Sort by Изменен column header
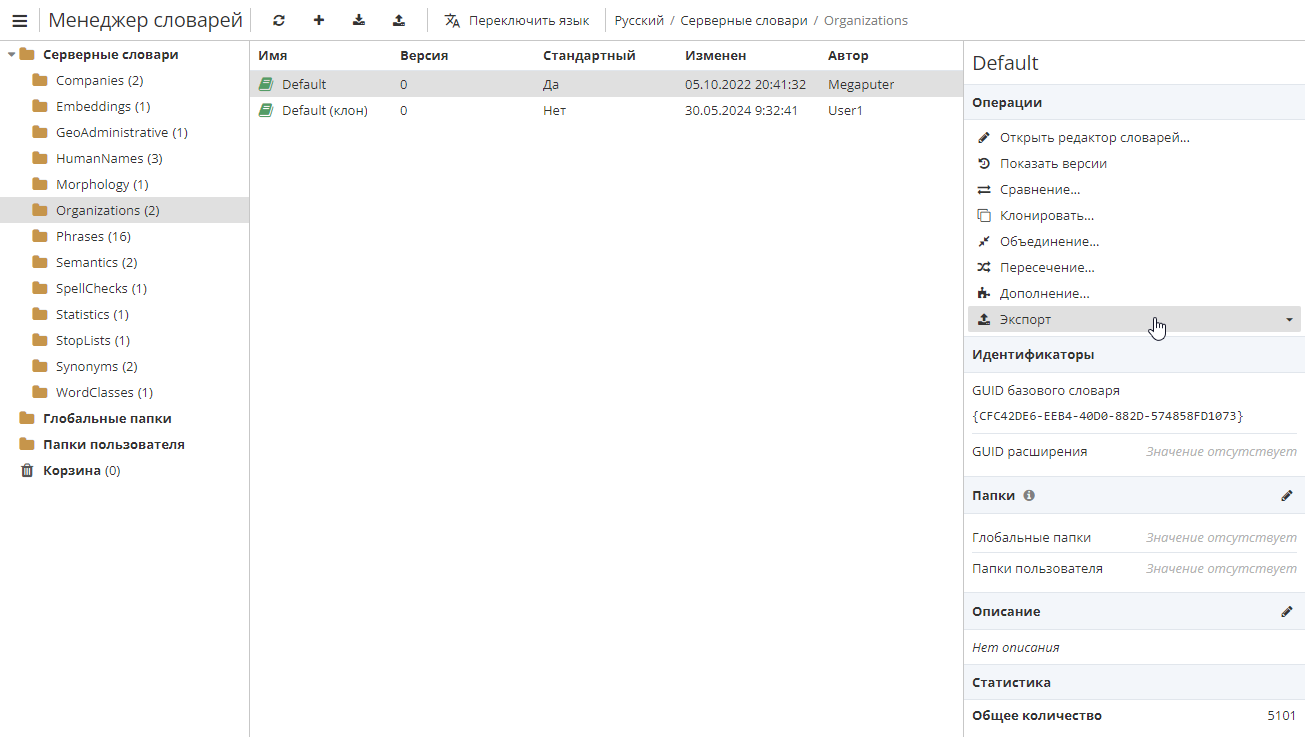Screen dimensions: 1305x737 tap(716, 56)
